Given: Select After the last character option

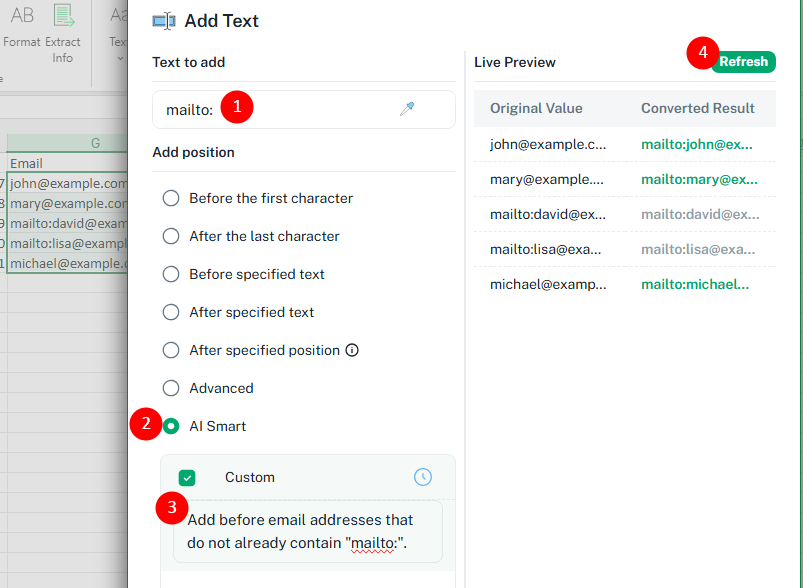Looking at the screenshot, I should (x=171, y=236).
